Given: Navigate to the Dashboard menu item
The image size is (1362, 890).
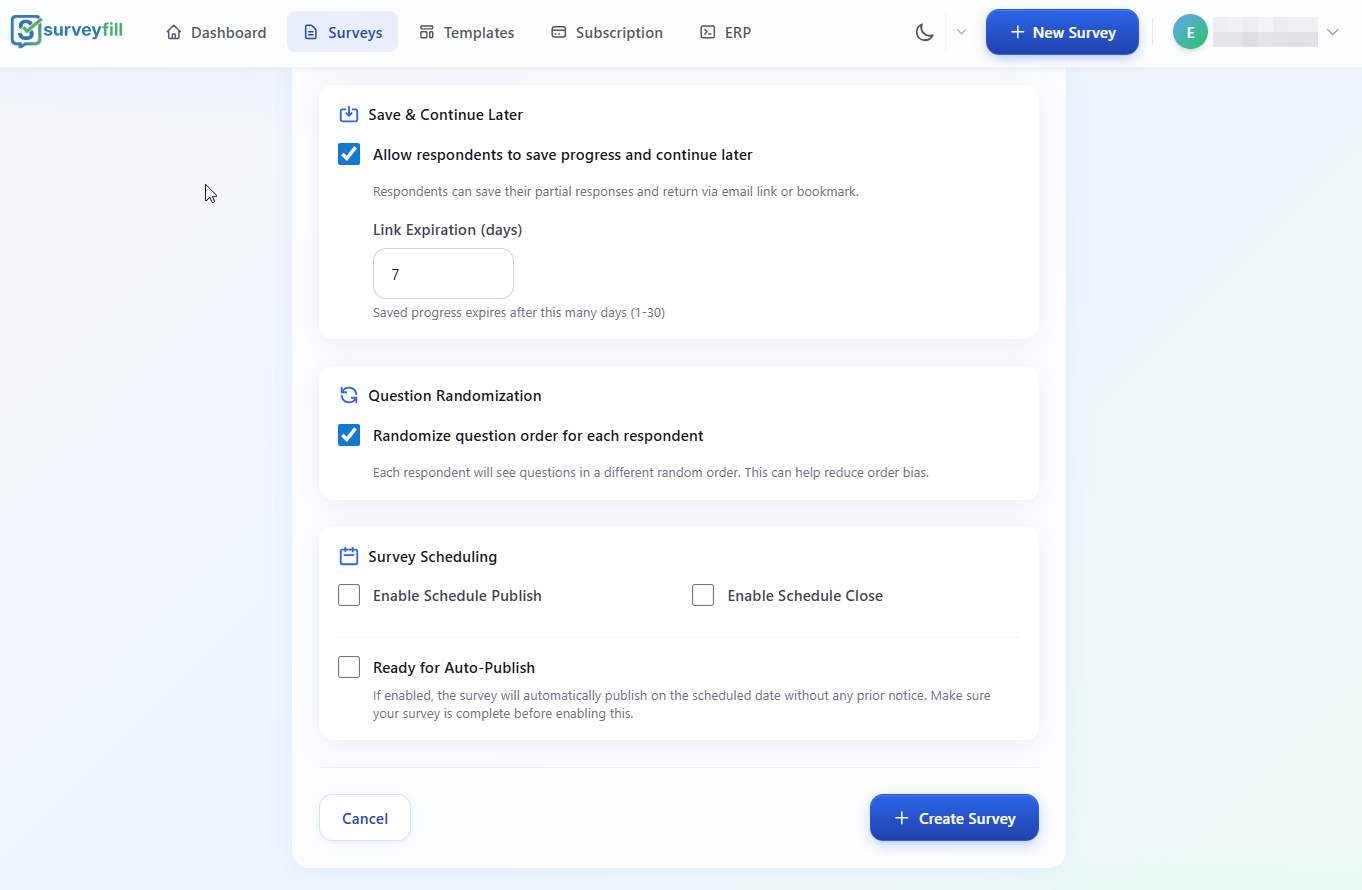Looking at the screenshot, I should click(215, 31).
